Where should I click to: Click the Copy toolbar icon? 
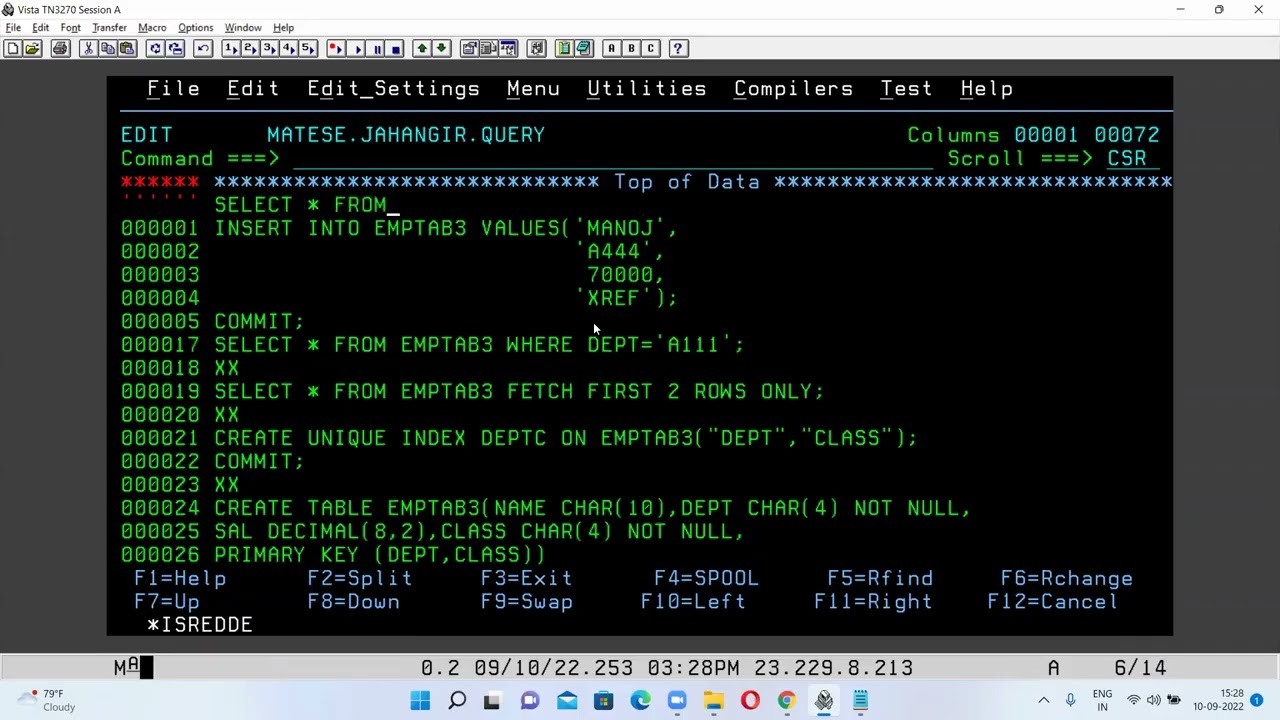click(107, 48)
